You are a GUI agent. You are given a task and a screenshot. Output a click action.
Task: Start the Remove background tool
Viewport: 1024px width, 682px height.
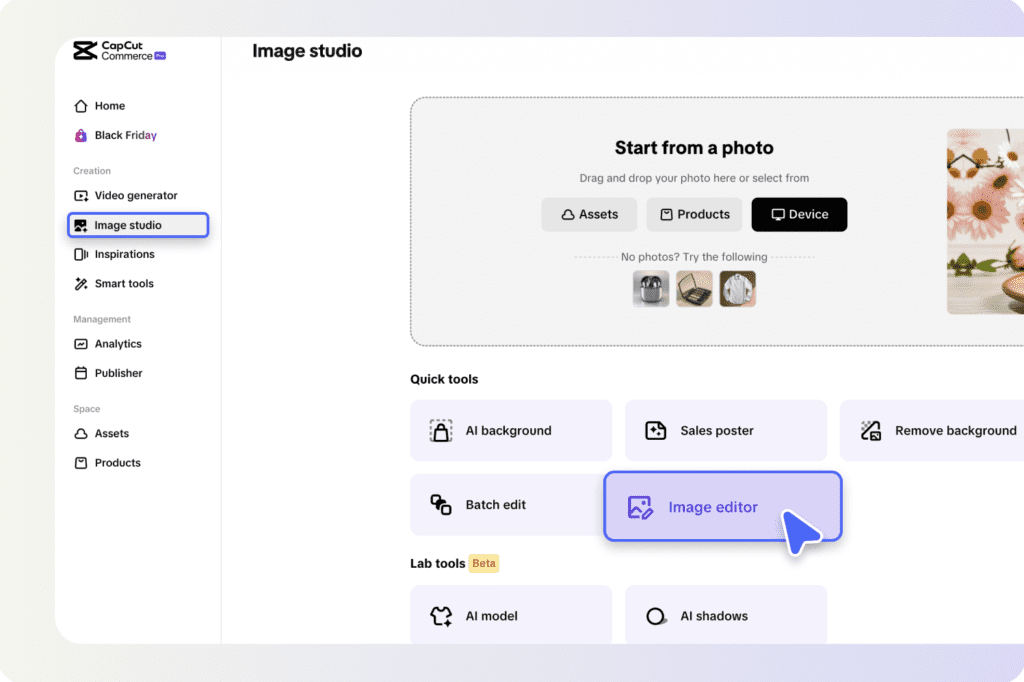932,430
